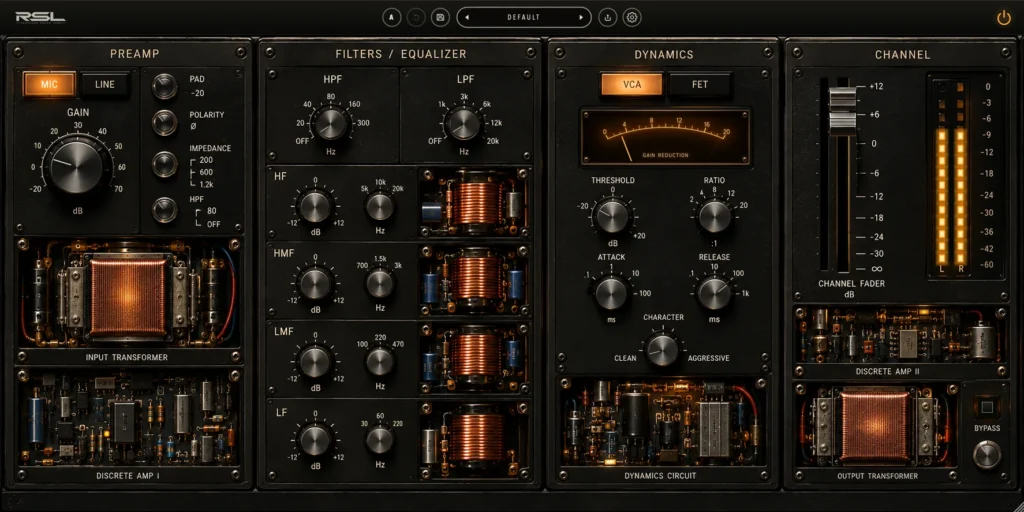Click the DYNAMICS section title

tap(664, 55)
